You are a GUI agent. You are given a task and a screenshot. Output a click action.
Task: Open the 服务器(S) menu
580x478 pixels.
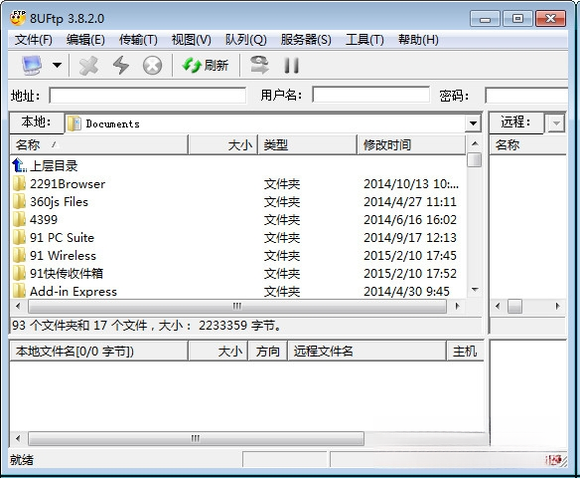[x=306, y=40]
